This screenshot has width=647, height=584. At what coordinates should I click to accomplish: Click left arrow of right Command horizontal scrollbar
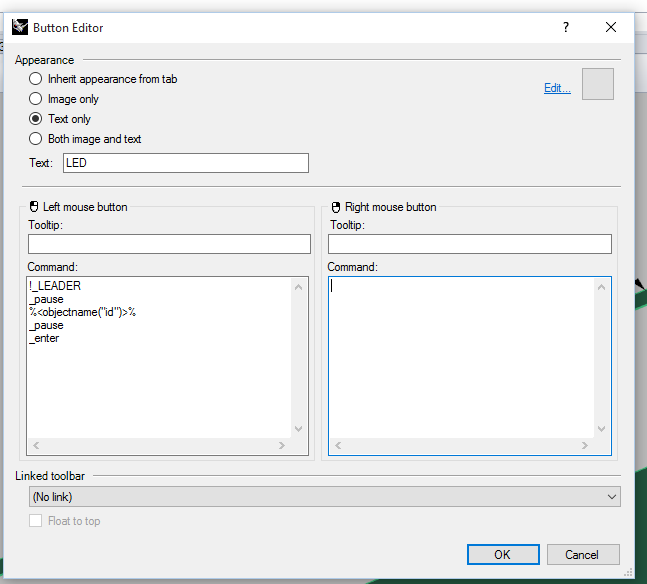click(x=338, y=445)
